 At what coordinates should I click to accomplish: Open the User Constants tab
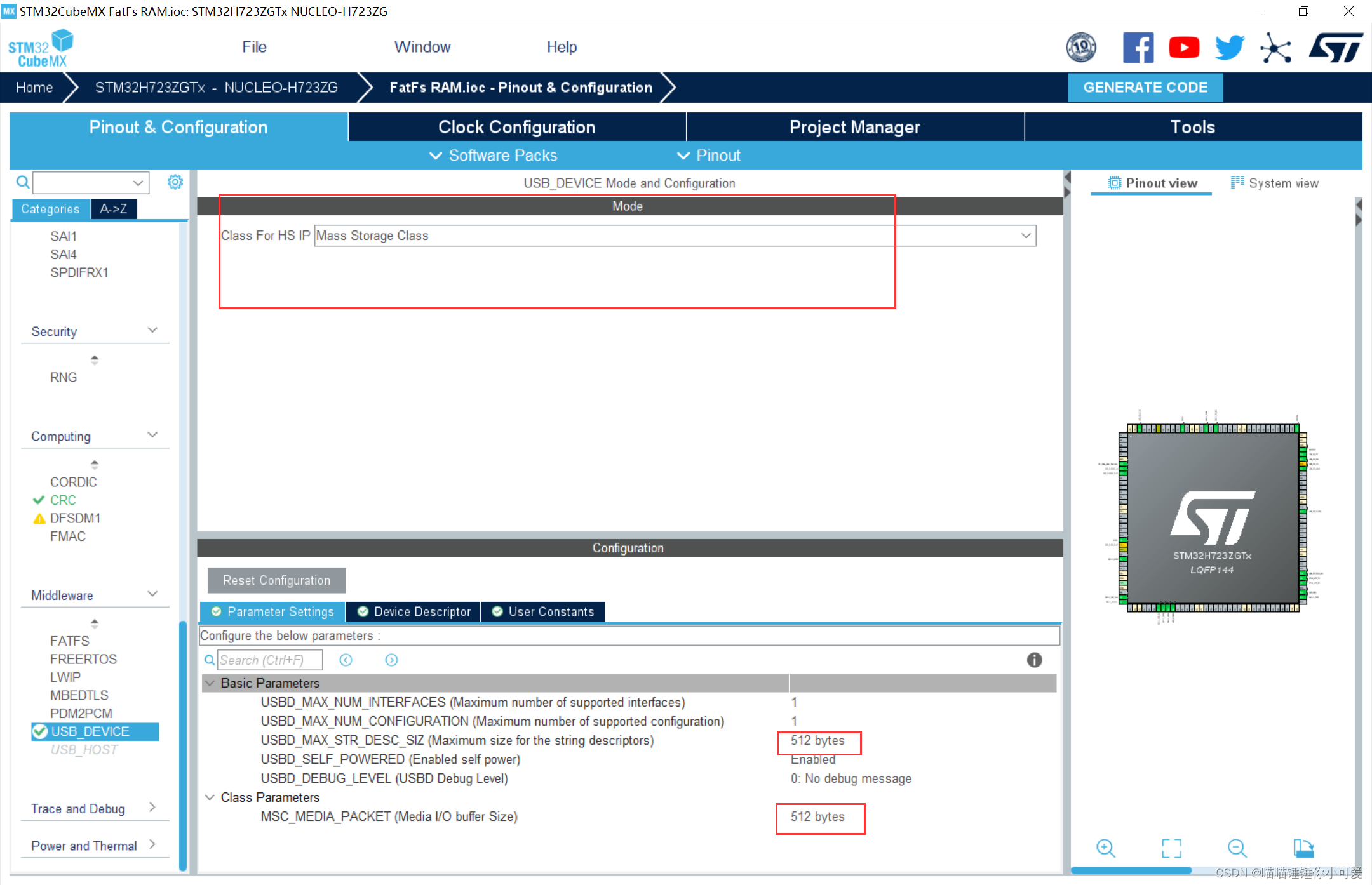click(543, 612)
